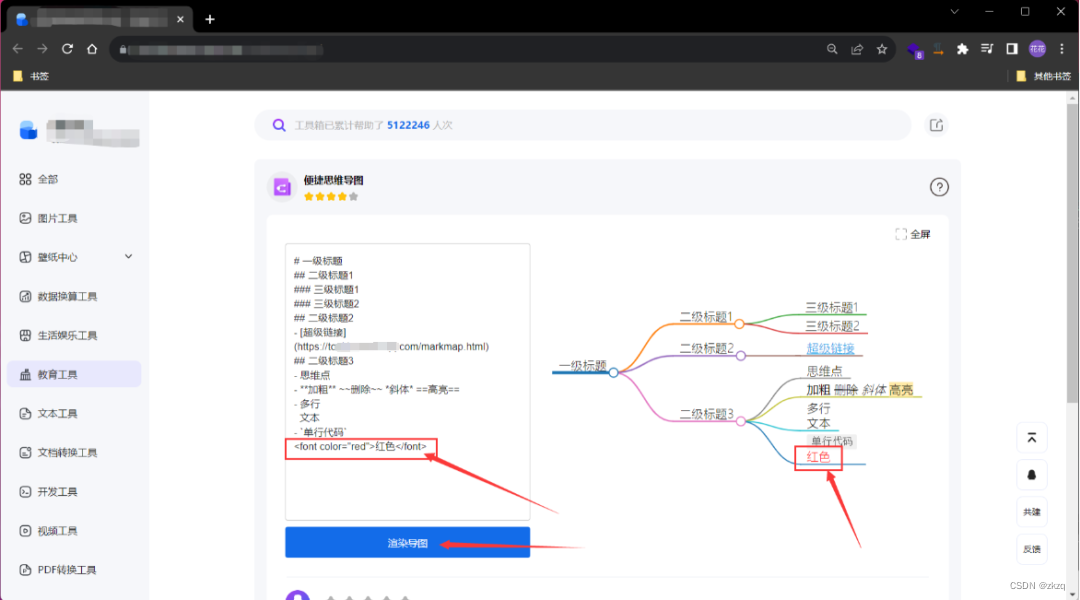The image size is (1080, 600).
Task: Click the purple extension icon with badge
Action: (x=914, y=50)
